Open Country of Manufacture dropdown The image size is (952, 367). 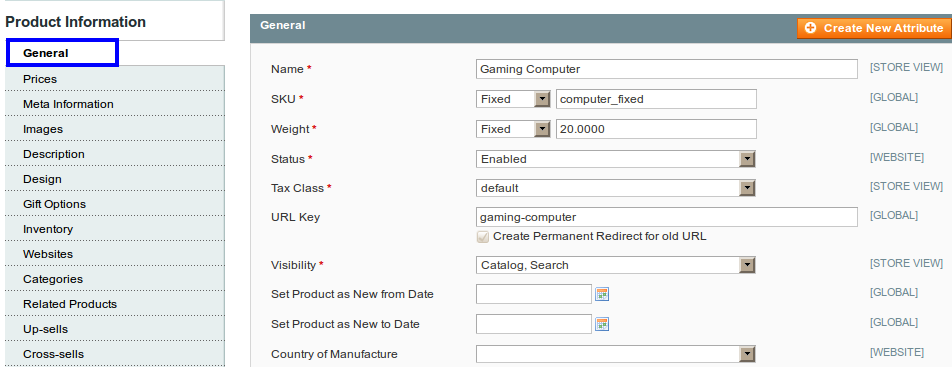coord(616,354)
